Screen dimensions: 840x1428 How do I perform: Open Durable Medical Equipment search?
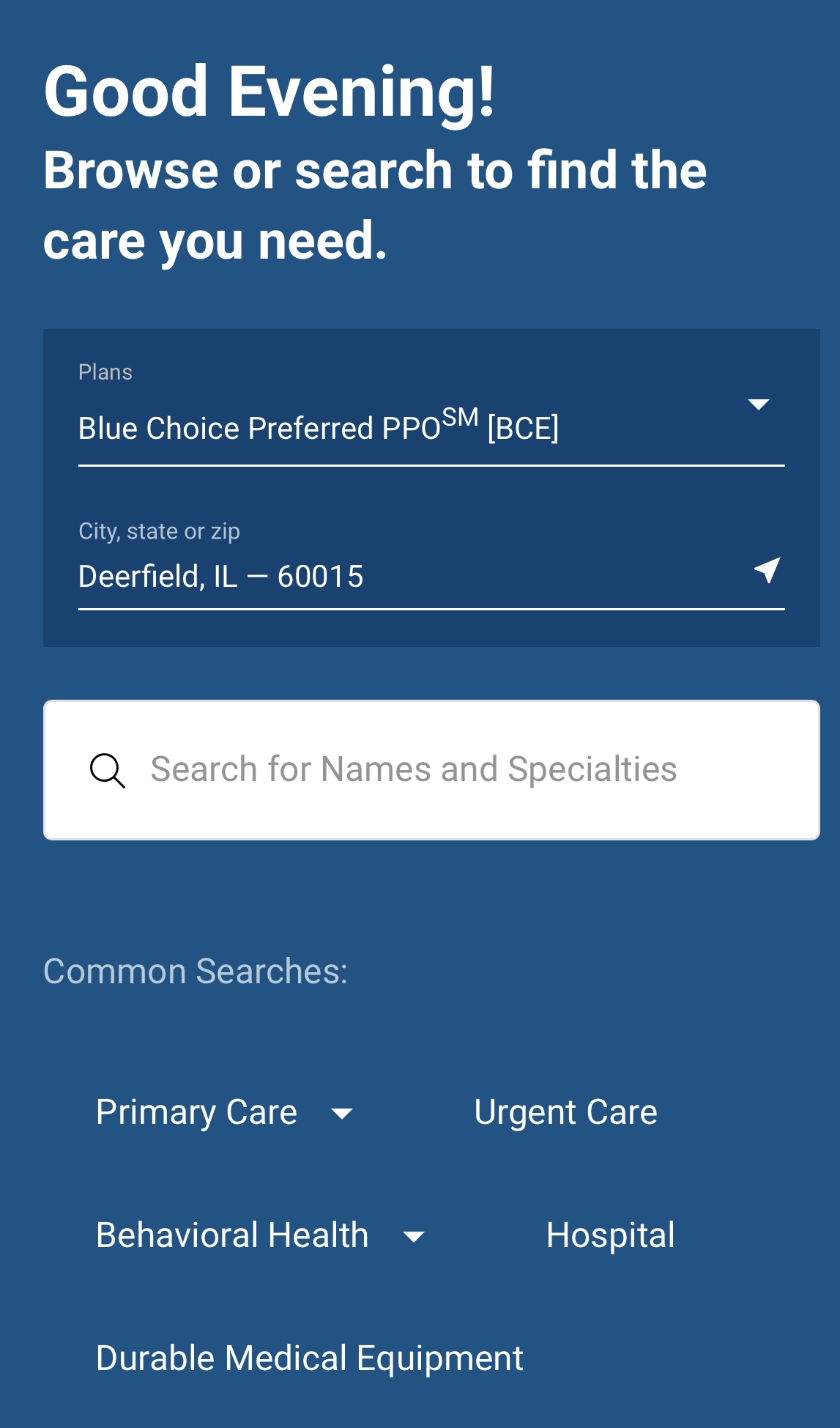click(x=310, y=1358)
